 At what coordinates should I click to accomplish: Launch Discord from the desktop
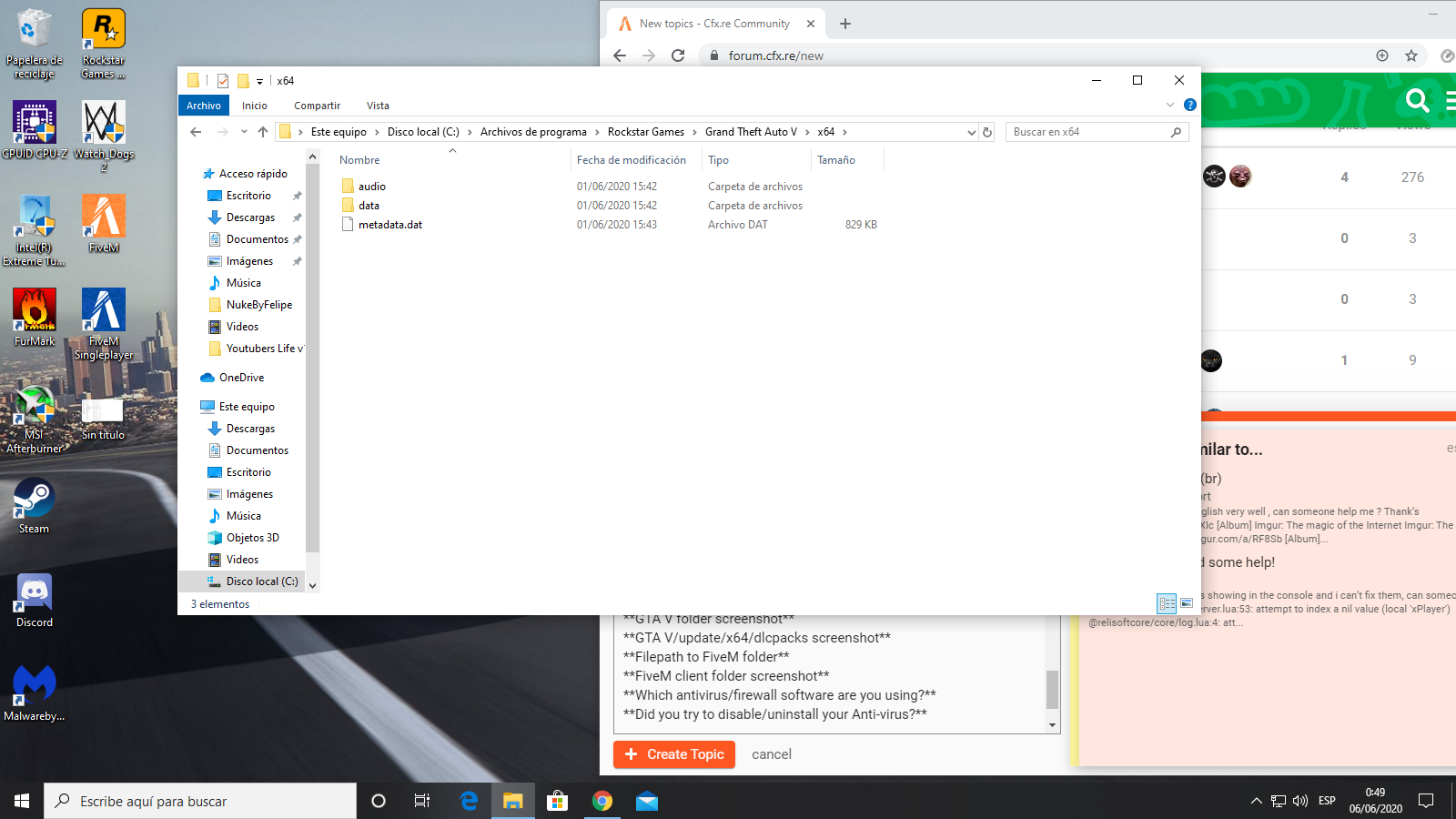[34, 593]
